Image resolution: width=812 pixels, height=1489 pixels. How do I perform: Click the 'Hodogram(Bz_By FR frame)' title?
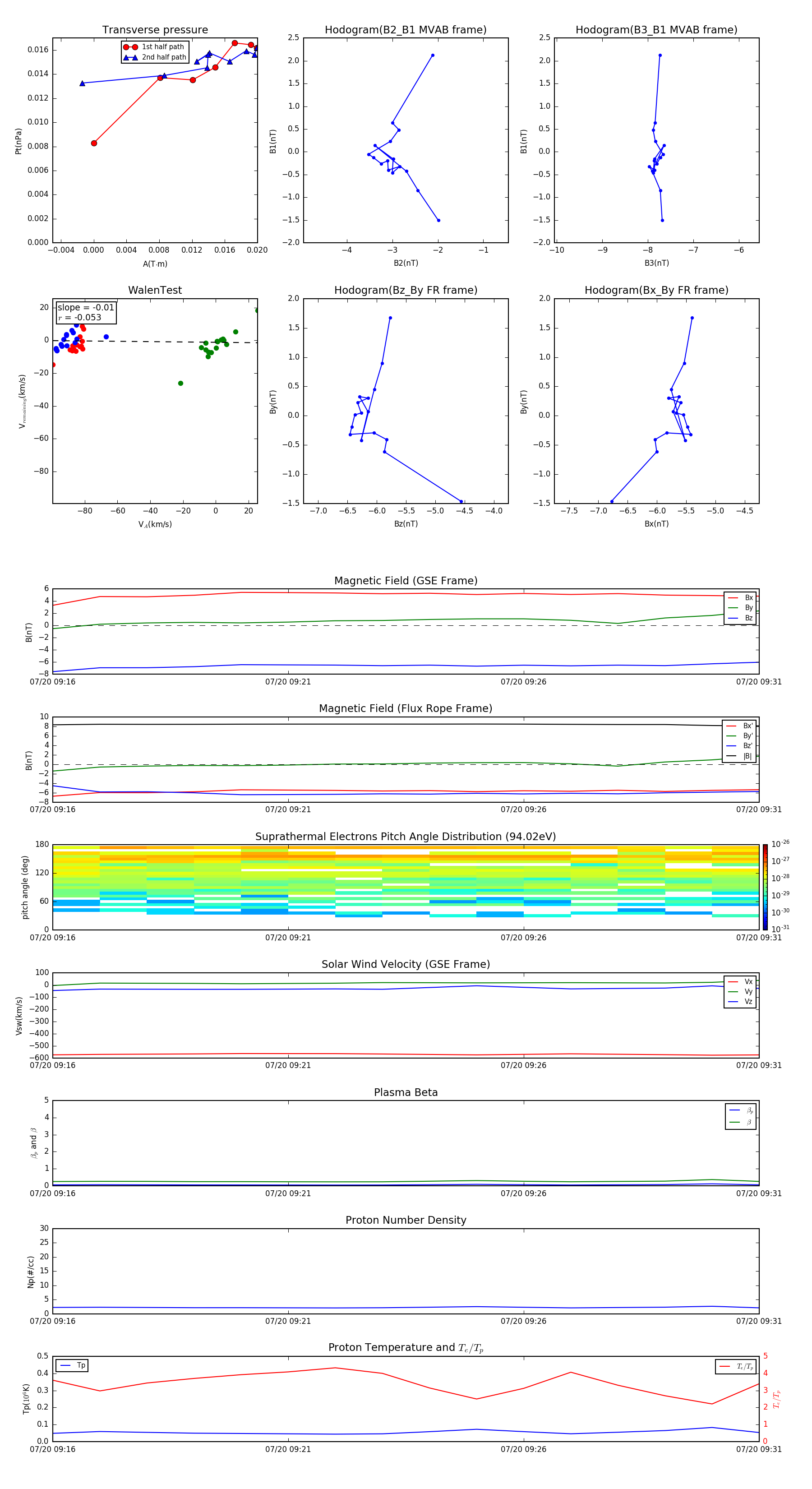(x=406, y=290)
